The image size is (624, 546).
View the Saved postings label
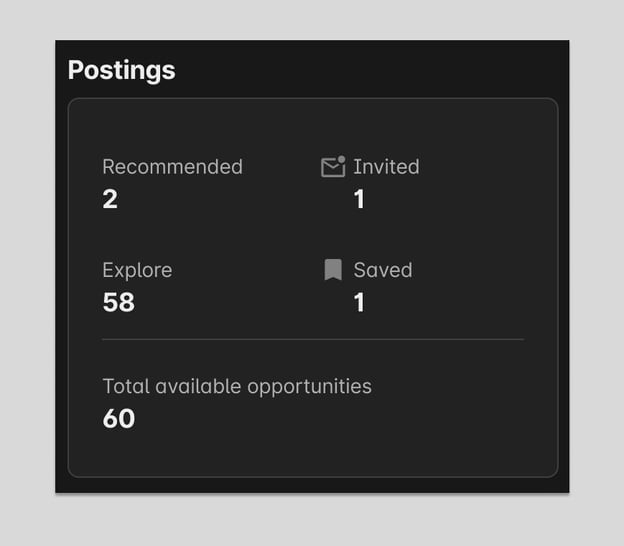382,270
